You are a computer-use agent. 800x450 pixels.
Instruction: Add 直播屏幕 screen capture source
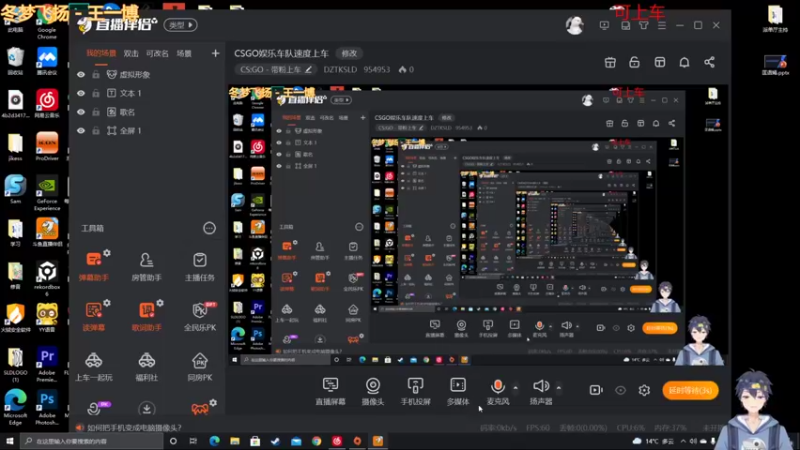click(330, 391)
